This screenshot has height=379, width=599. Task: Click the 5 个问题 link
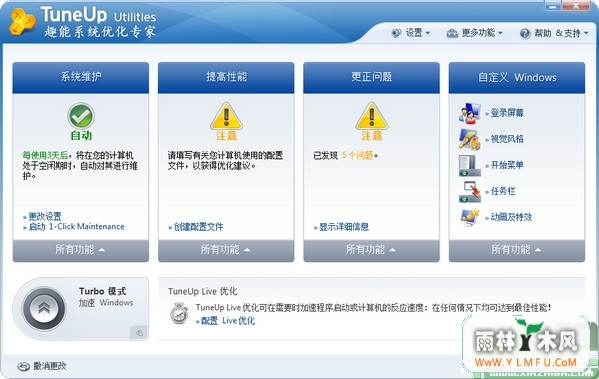358,155
